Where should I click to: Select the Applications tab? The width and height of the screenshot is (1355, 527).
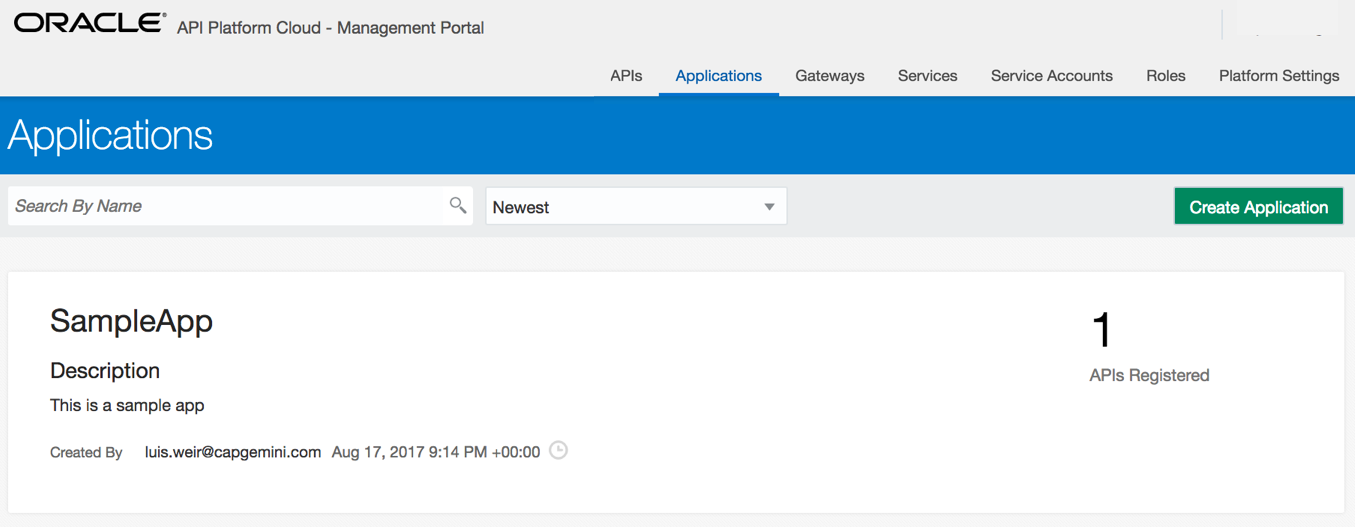point(719,76)
